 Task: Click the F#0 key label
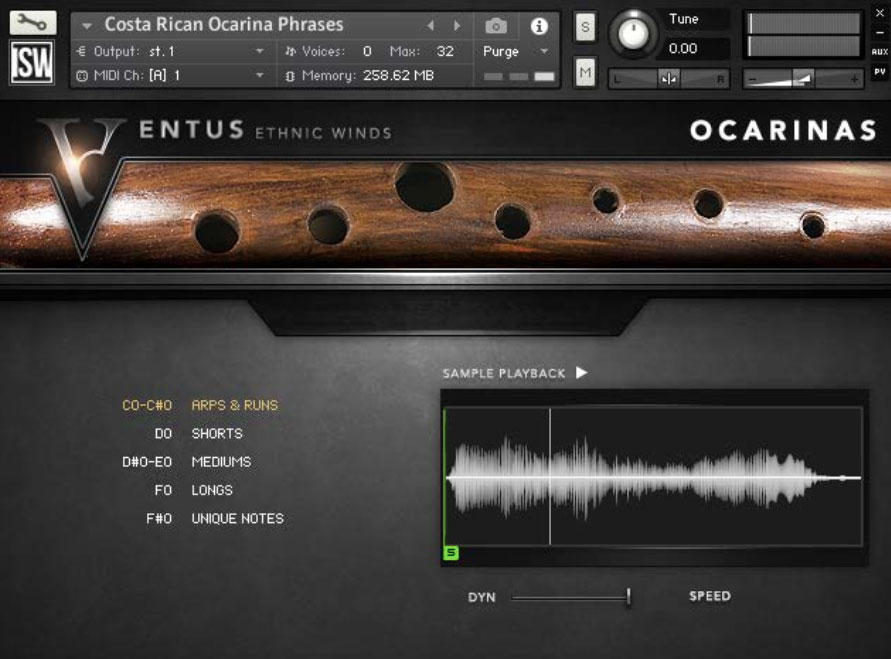(159, 519)
